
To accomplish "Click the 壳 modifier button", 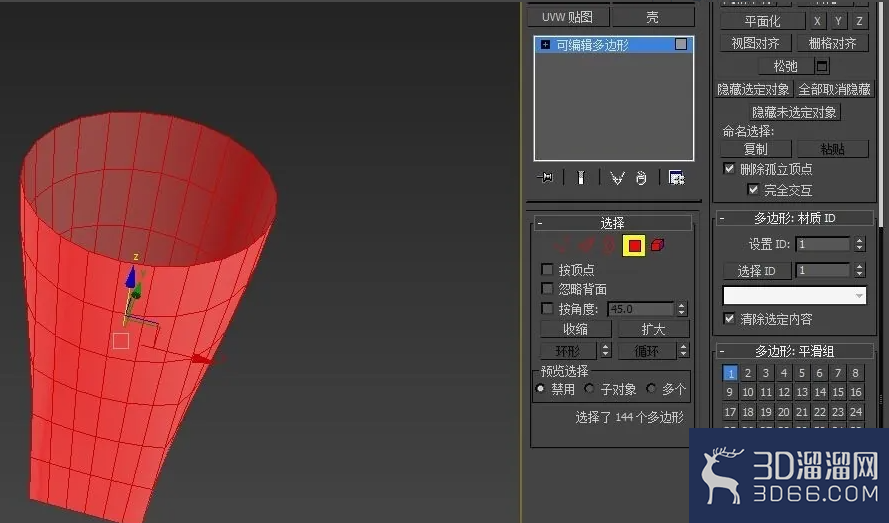I will 653,17.
